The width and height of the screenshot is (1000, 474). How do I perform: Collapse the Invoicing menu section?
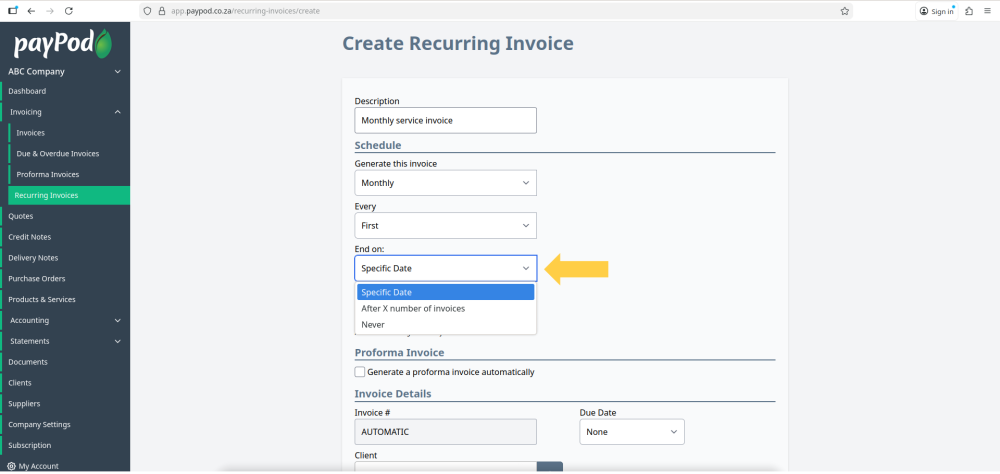click(x=117, y=112)
